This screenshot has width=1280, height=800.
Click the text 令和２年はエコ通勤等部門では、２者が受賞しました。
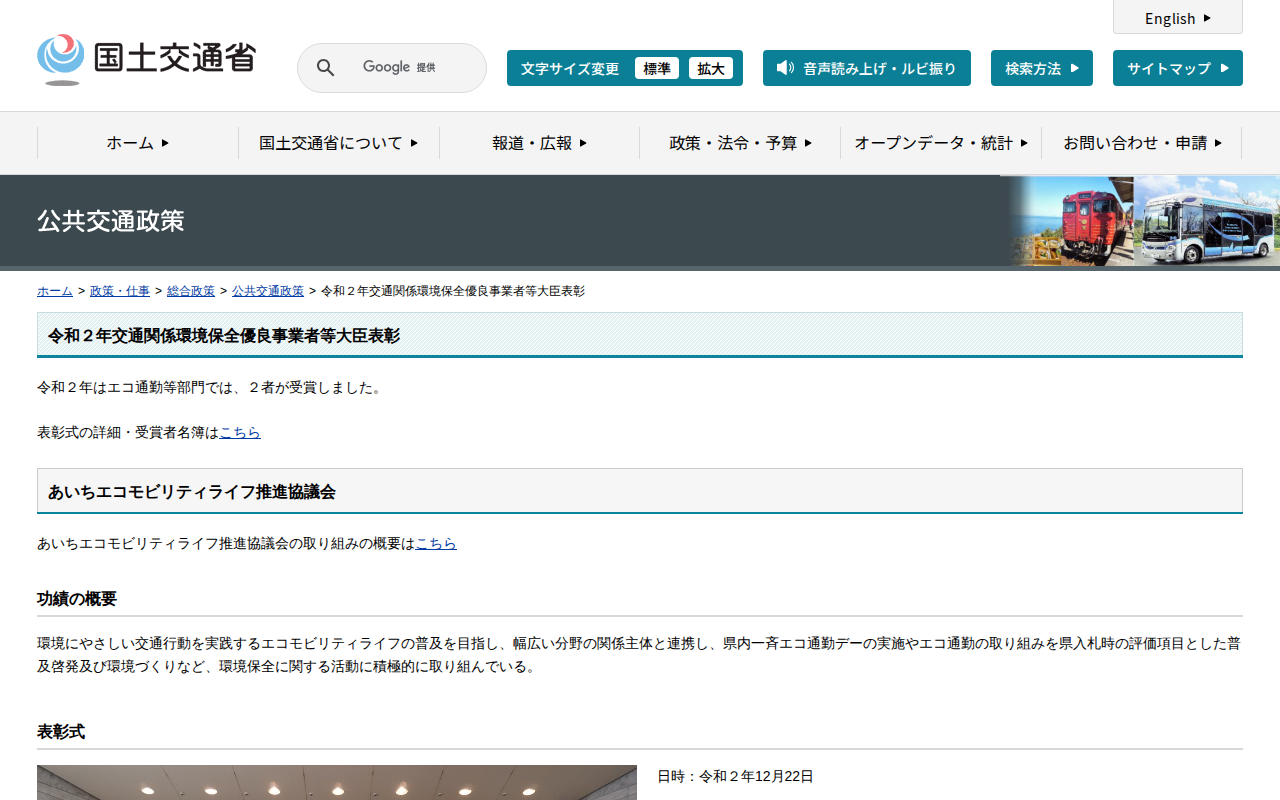pos(210,387)
